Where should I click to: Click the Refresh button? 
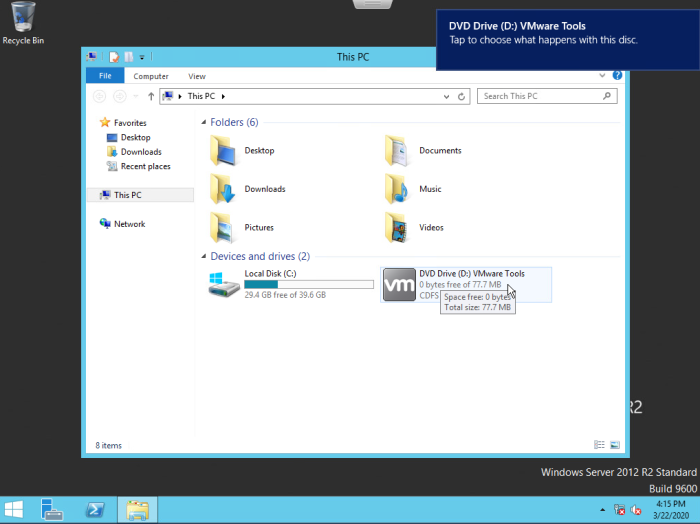(x=461, y=96)
